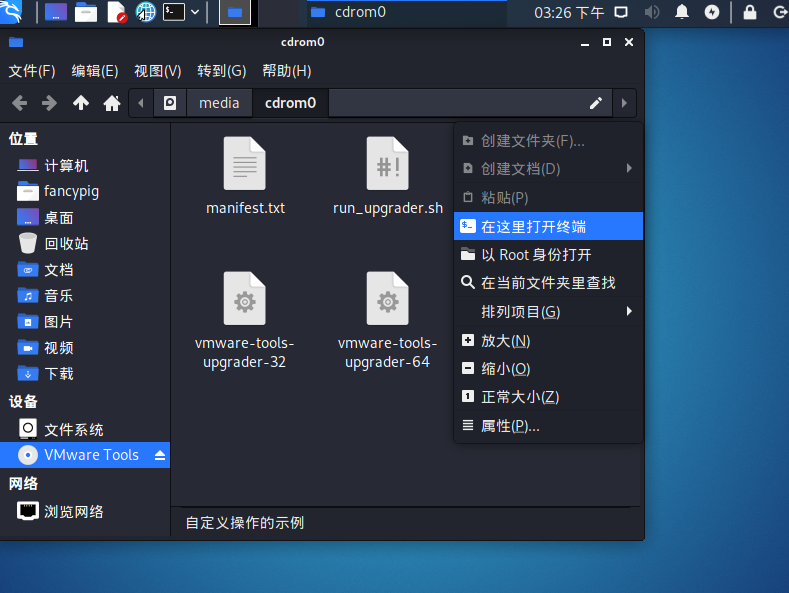
Task: Select VMware Tools device in sidebar
Action: tap(85, 455)
